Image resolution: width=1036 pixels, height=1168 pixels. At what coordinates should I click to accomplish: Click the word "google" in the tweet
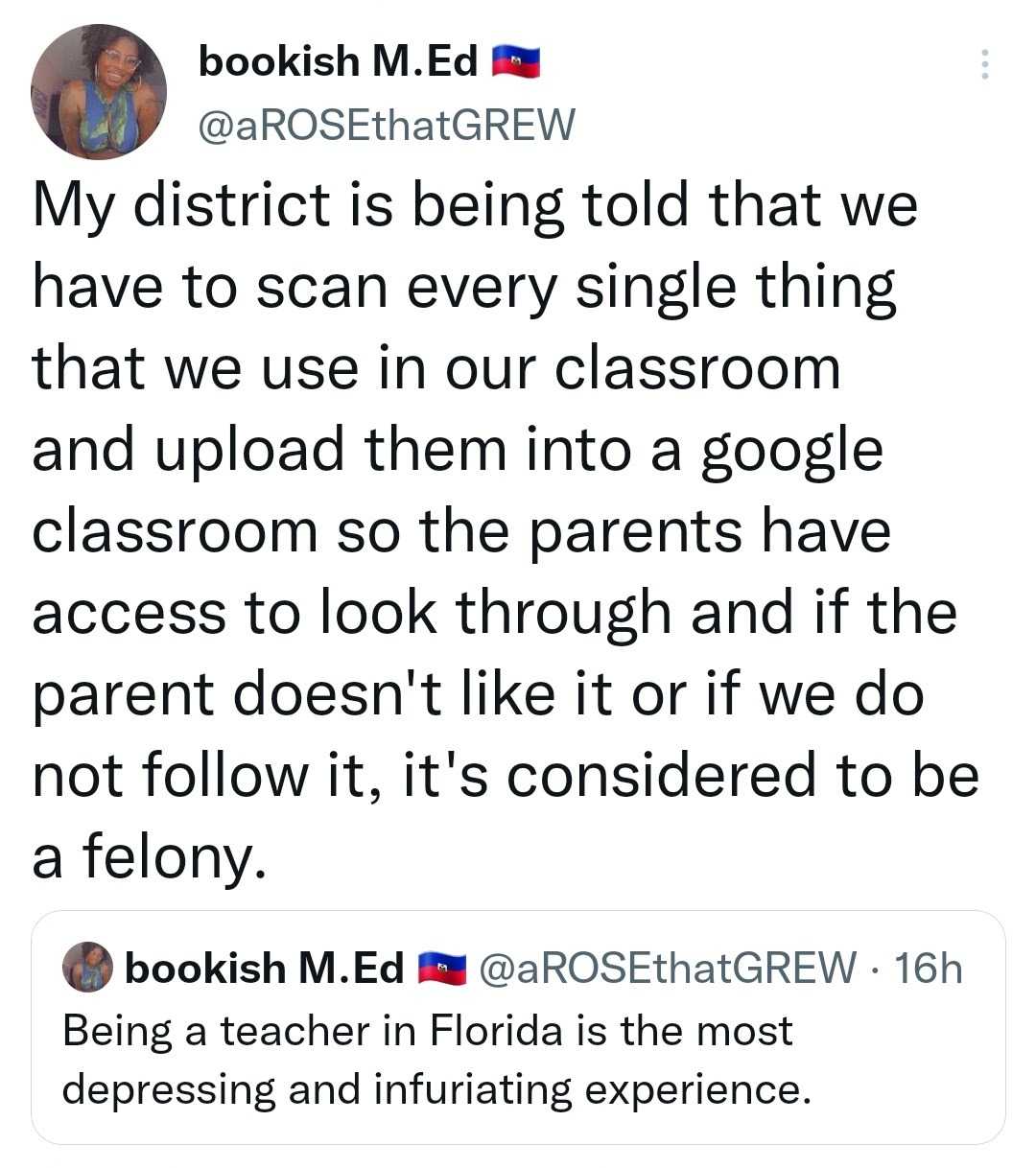click(791, 451)
